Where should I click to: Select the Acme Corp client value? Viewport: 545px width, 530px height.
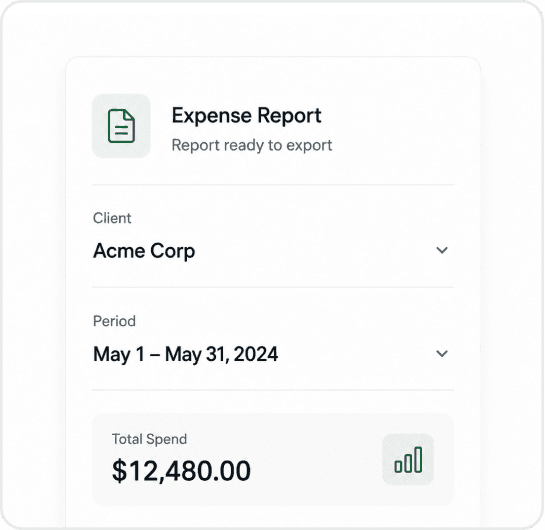144,251
